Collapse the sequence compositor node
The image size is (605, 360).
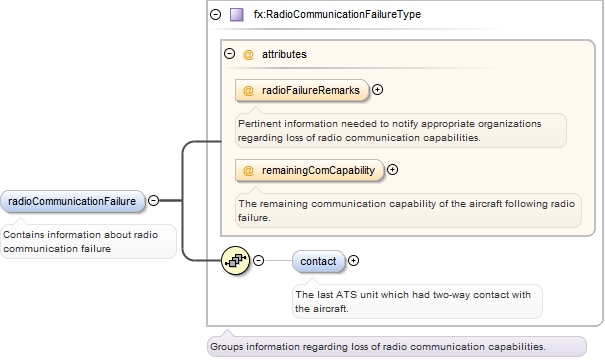click(x=259, y=261)
